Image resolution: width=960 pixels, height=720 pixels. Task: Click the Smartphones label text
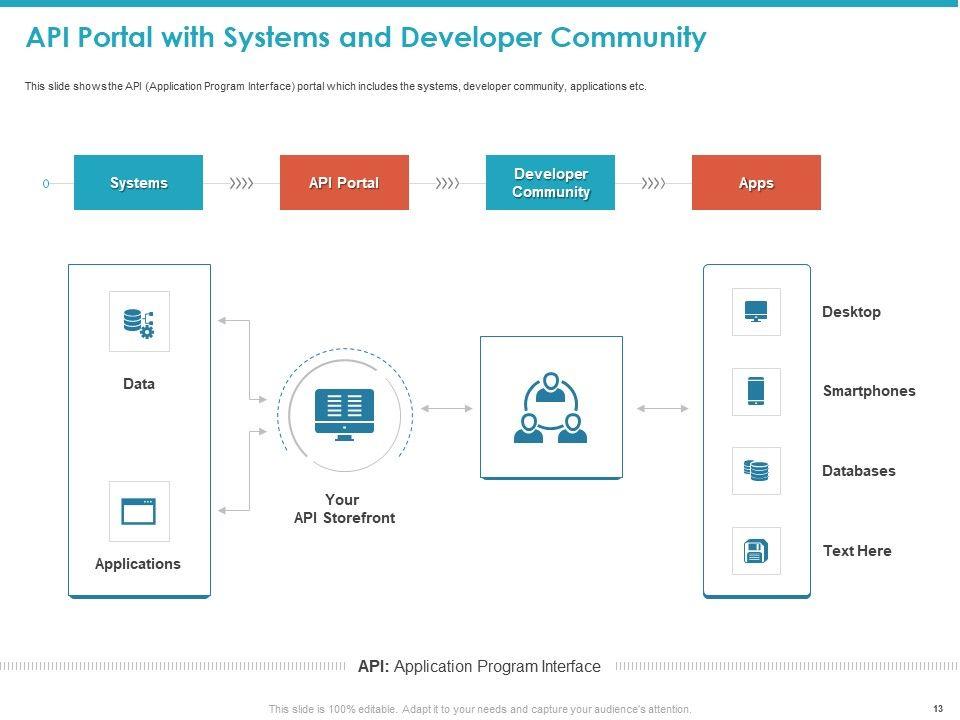tap(868, 391)
